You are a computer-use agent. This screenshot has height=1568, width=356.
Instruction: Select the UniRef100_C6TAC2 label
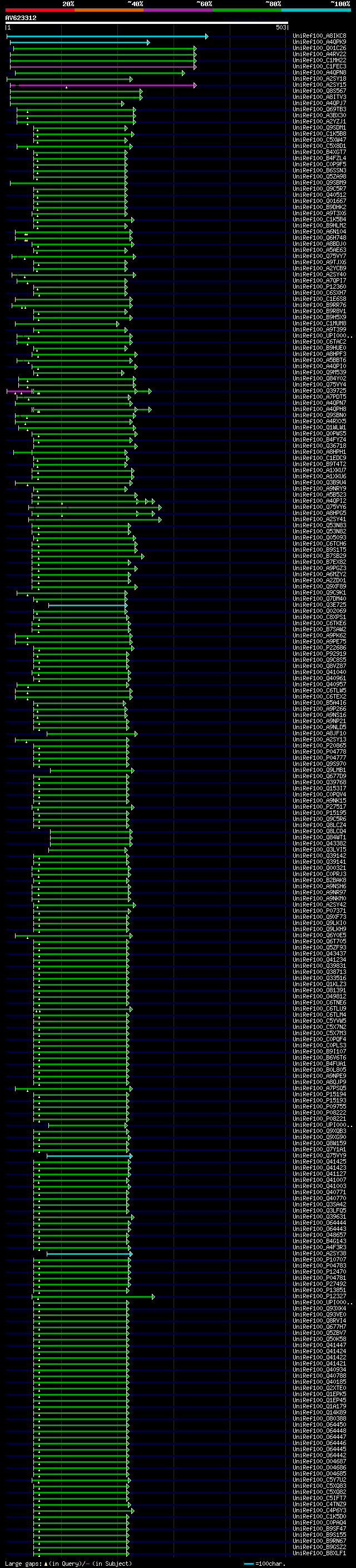tap(319, 342)
